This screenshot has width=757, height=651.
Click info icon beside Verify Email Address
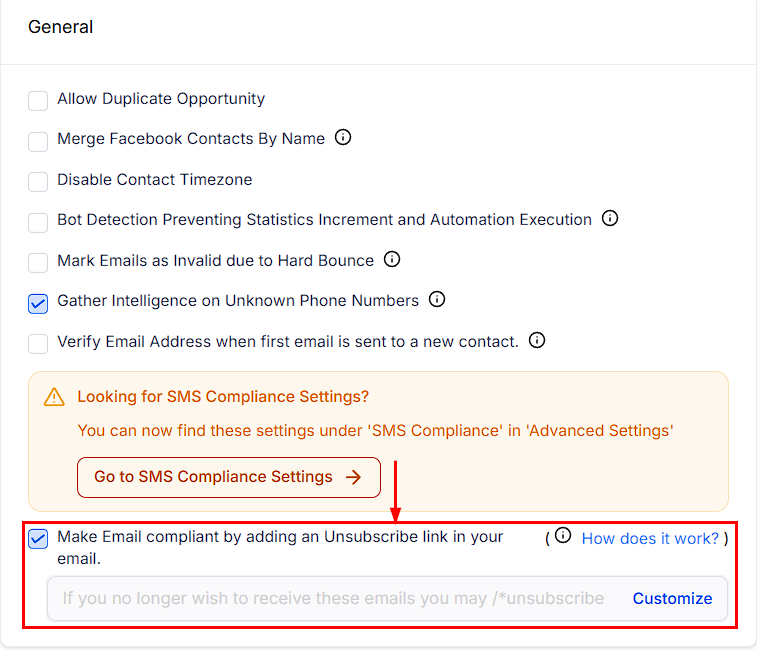(x=536, y=340)
